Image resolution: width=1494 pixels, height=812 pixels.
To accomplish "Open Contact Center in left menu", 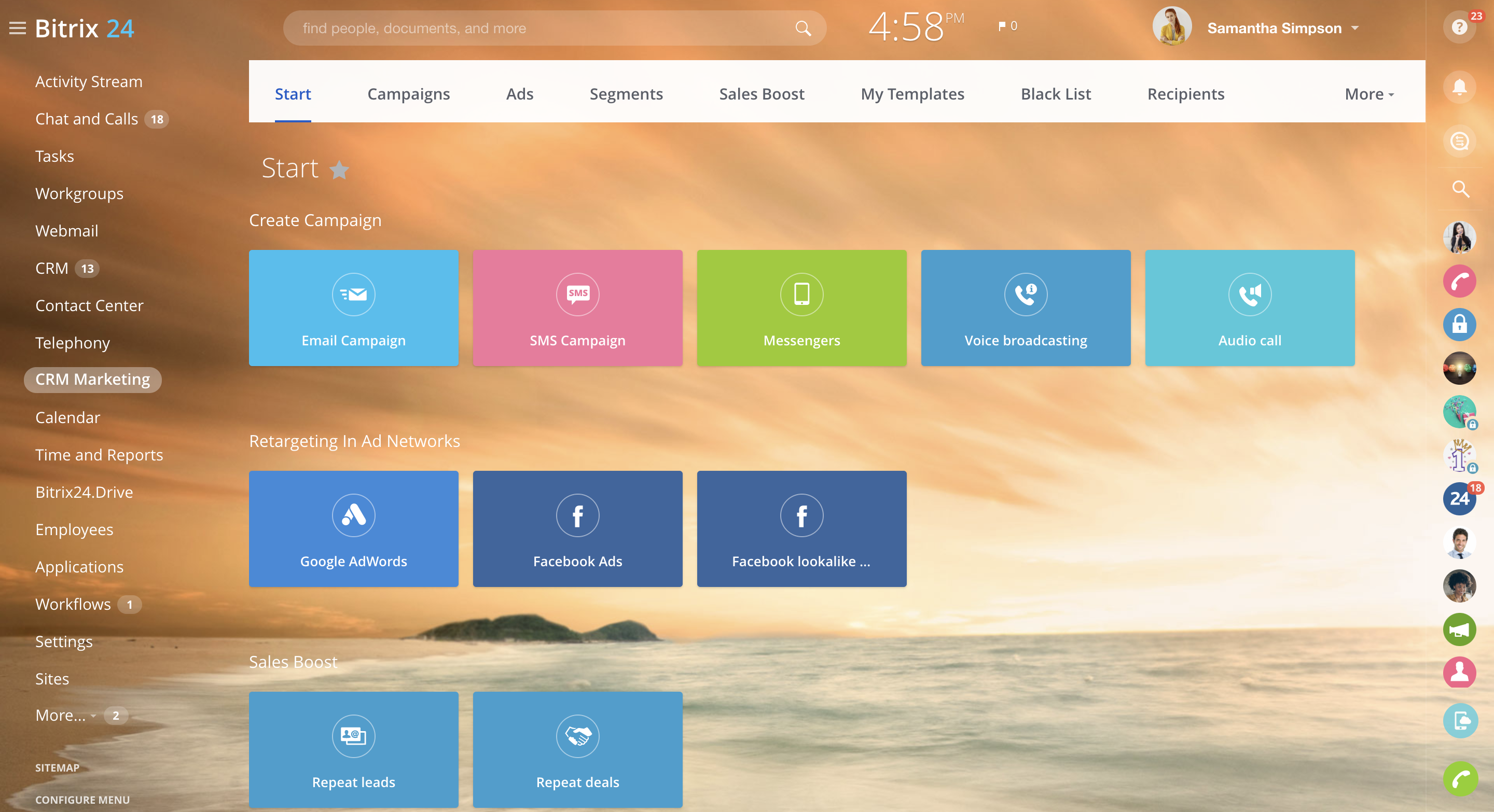I will 89,305.
